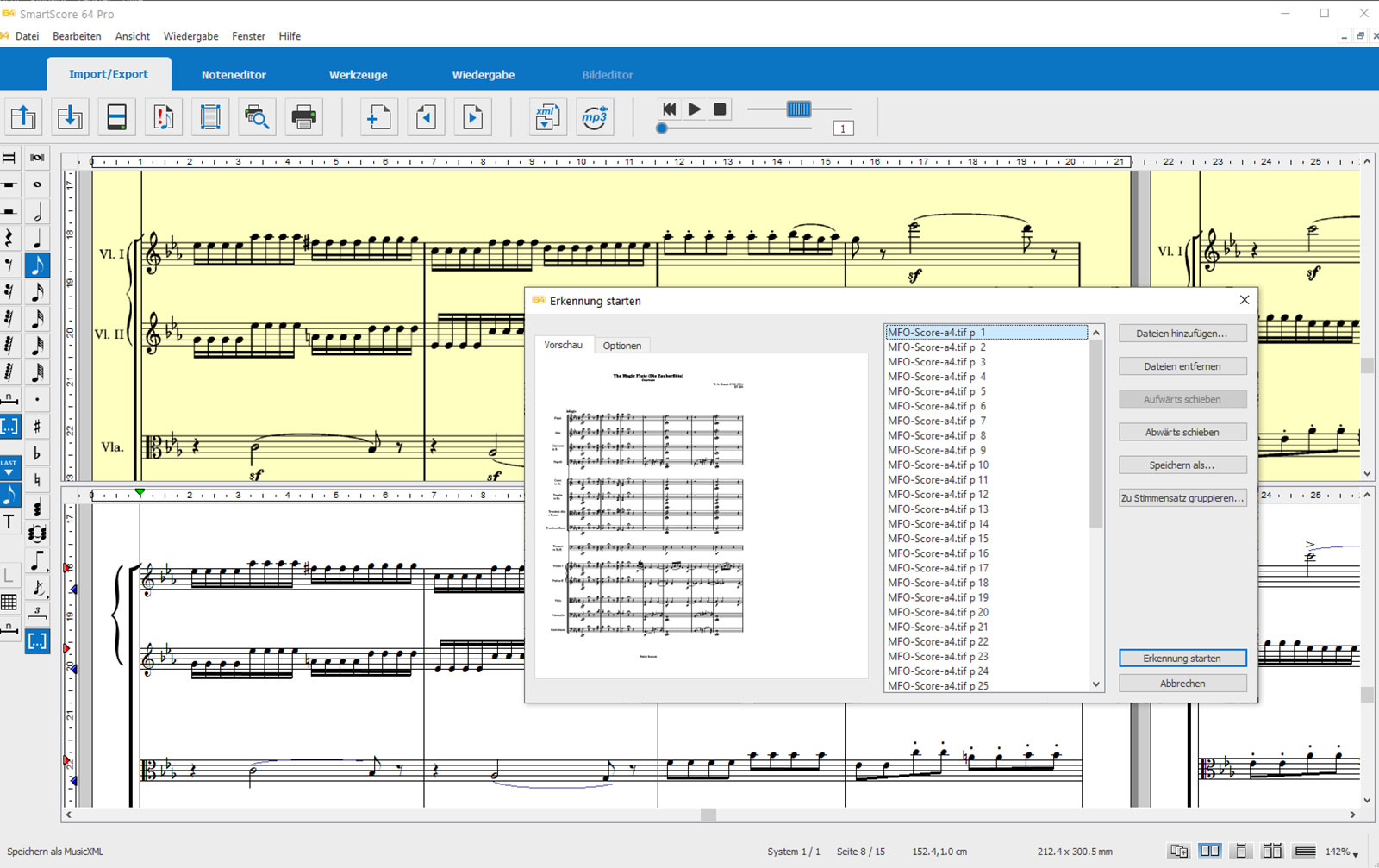Click the add pages icon in status bar
Screen dimensions: 1379x868
tap(1179, 851)
